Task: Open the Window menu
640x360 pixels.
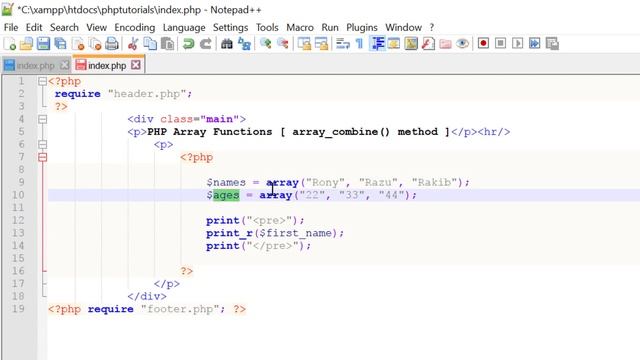Action: [403, 27]
